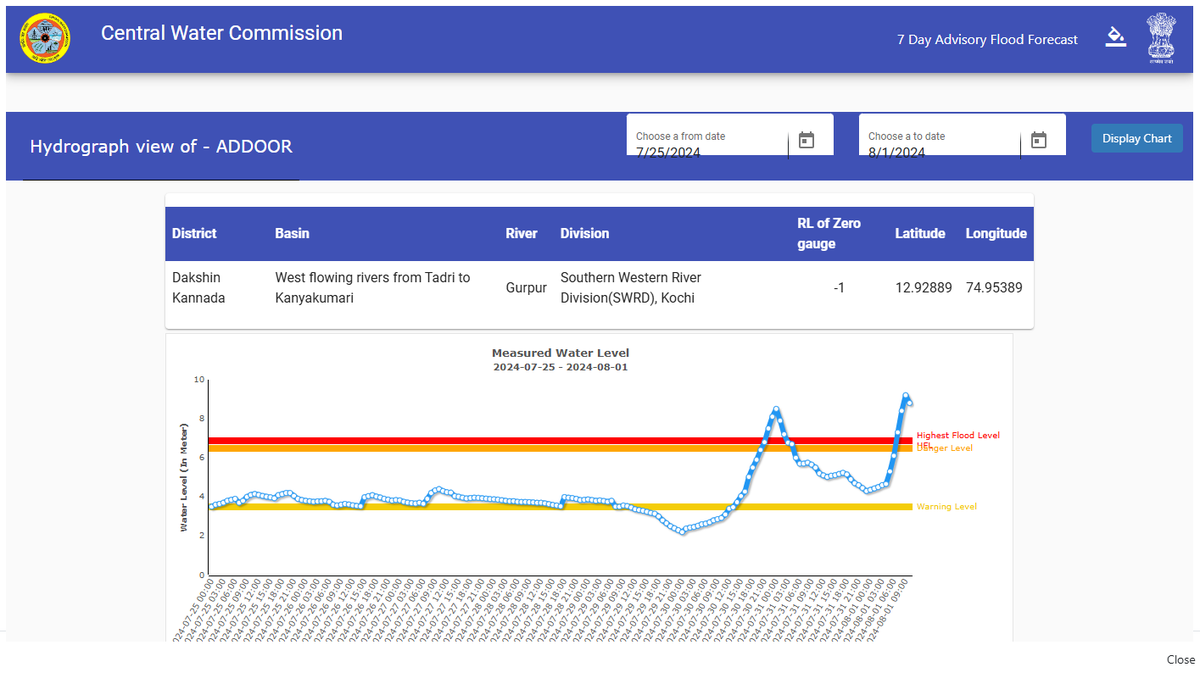Click the 'Hydrograph view of - ADDOOR' heading

point(161,146)
